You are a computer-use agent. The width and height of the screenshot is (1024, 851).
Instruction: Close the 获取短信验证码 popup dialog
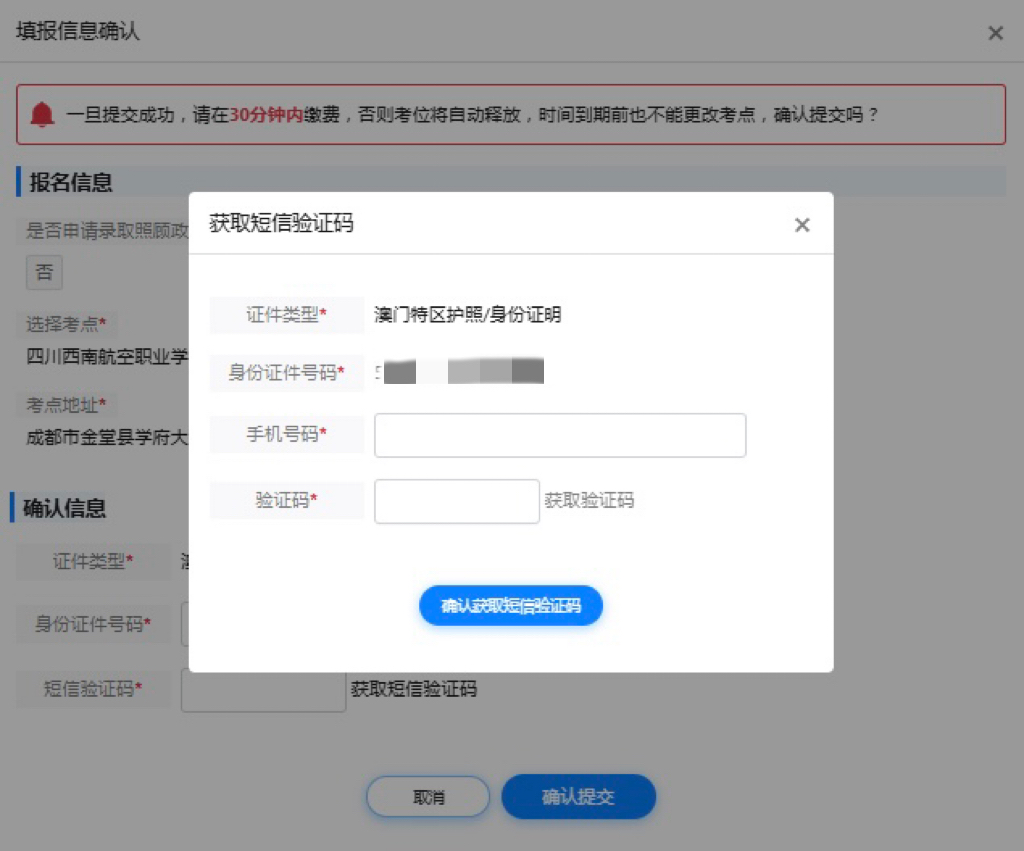[801, 225]
